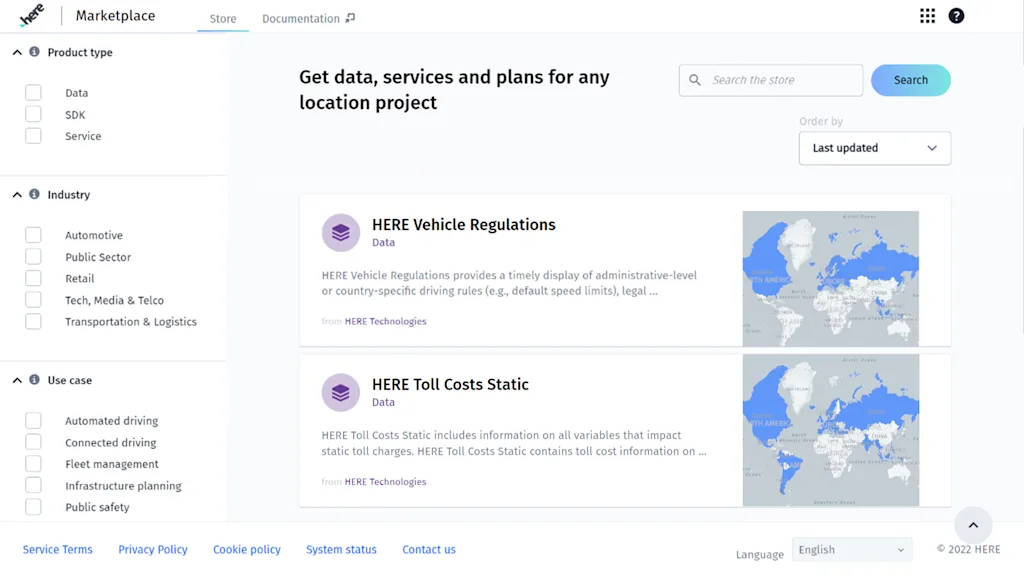The width and height of the screenshot is (1024, 576).
Task: Click HERE Technologies link under Vehicle Regulations
Action: click(x=385, y=321)
